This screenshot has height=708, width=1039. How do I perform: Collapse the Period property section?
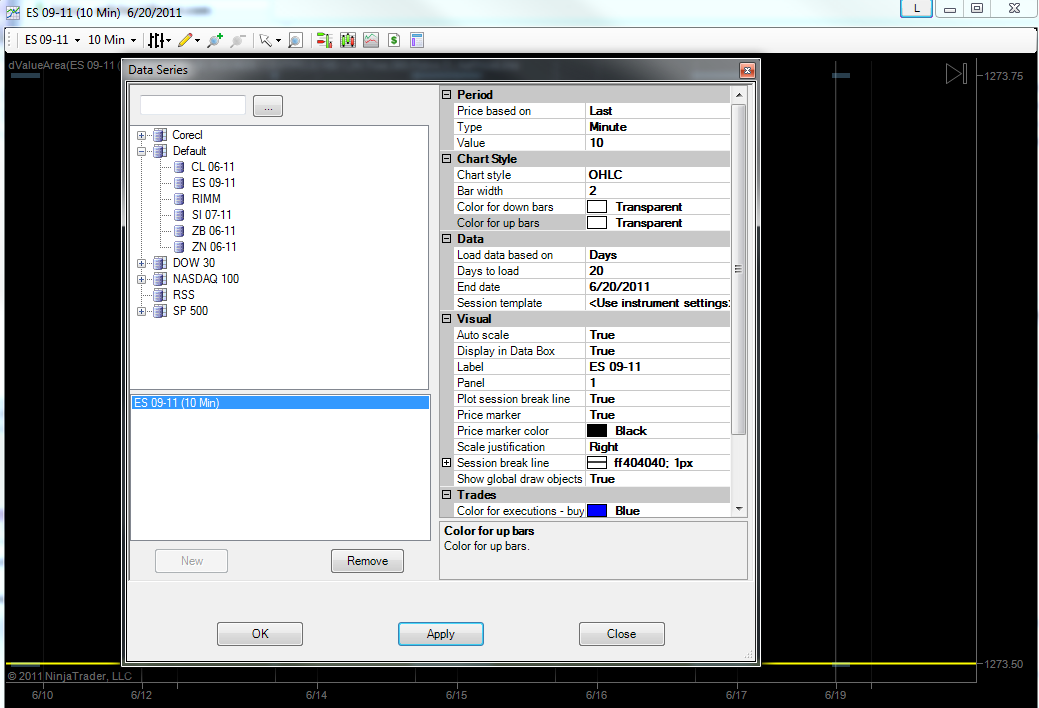[447, 95]
